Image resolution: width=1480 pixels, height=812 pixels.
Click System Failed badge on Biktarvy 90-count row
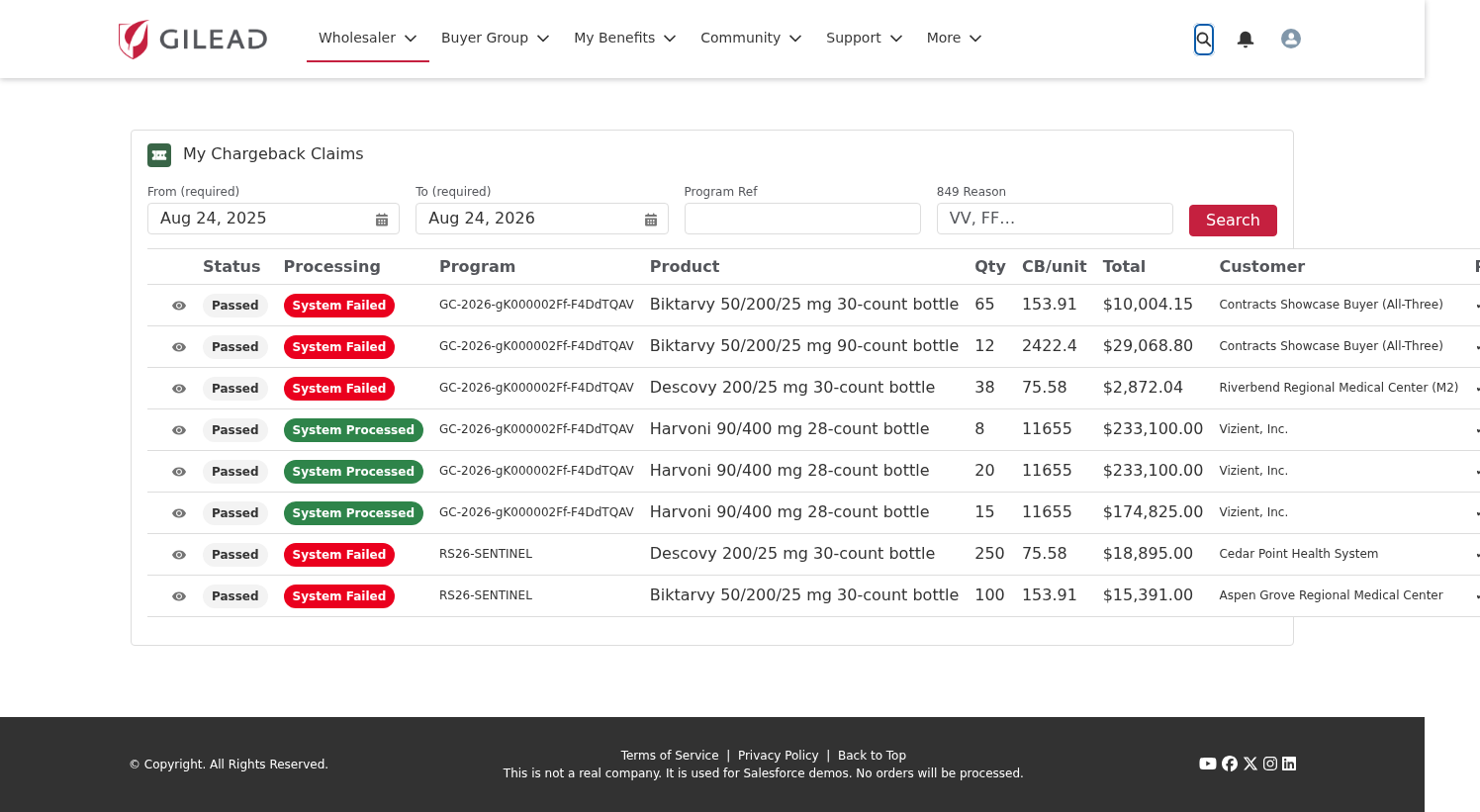339,347
